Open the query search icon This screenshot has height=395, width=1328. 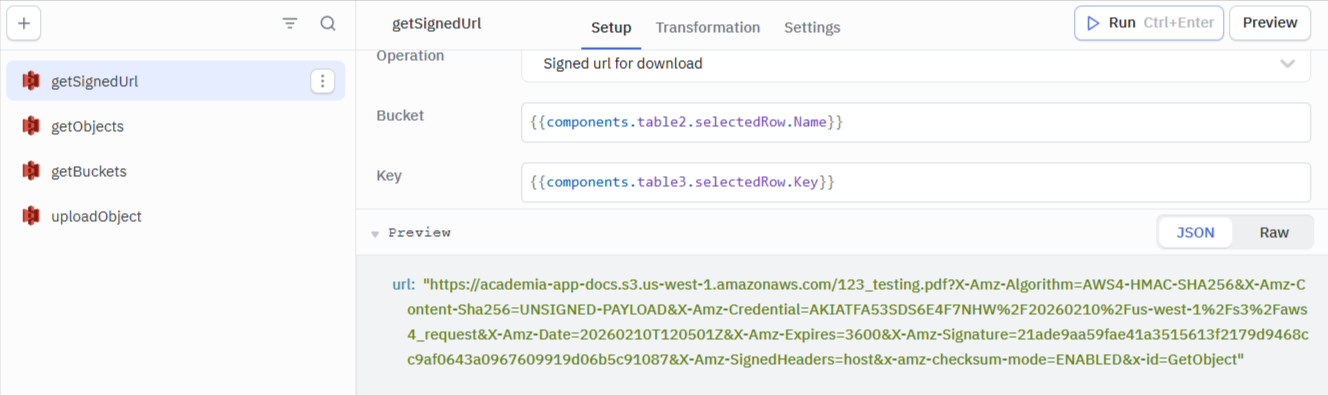[x=328, y=23]
